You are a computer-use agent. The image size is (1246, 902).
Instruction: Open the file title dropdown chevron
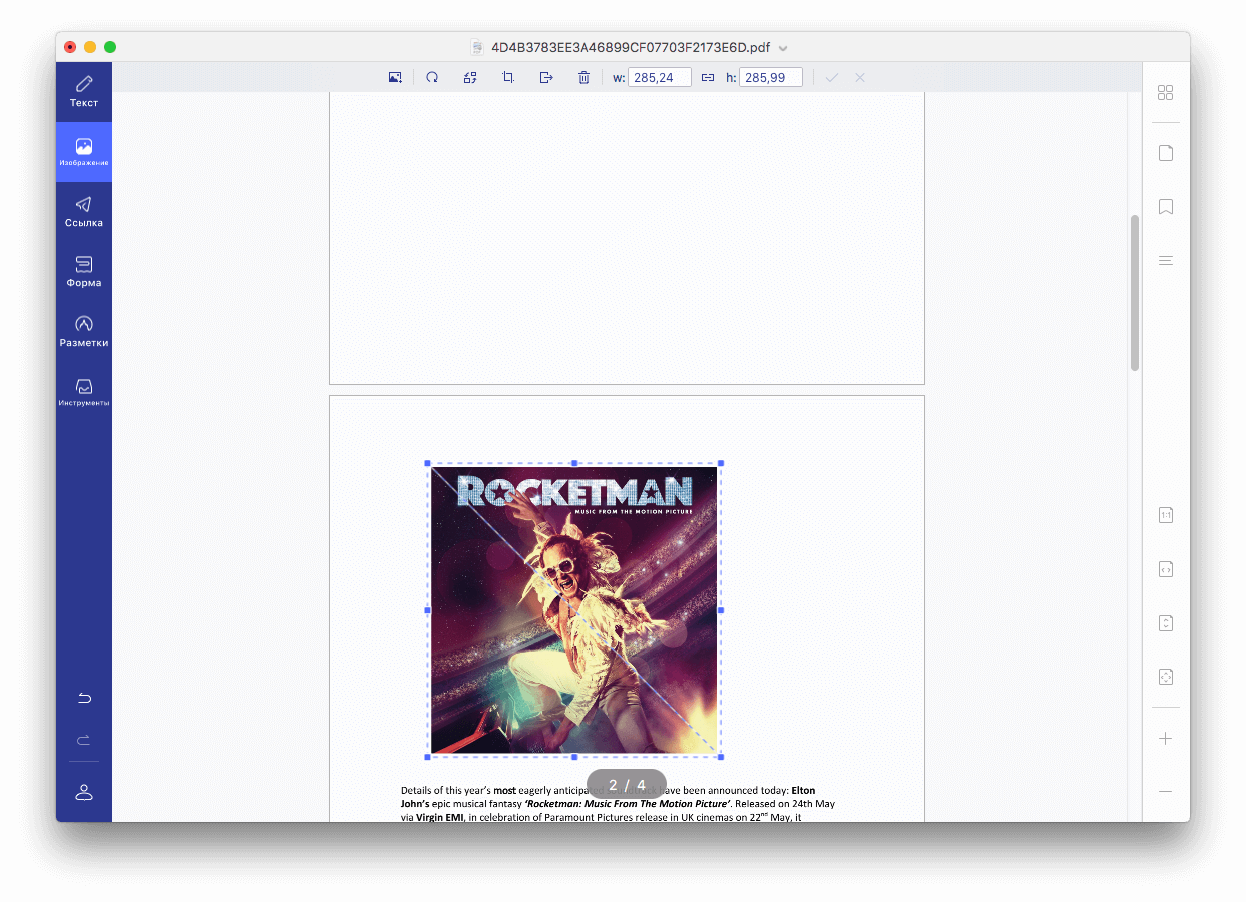click(783, 48)
